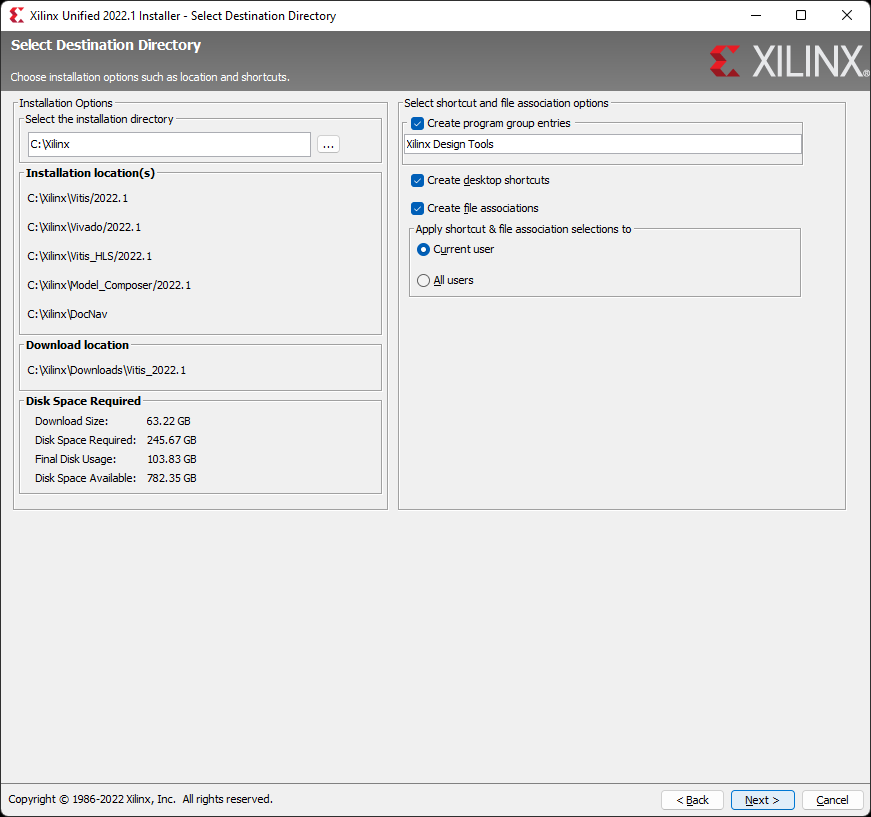871x817 pixels.
Task: Click the installation directory text field
Action: click(169, 144)
